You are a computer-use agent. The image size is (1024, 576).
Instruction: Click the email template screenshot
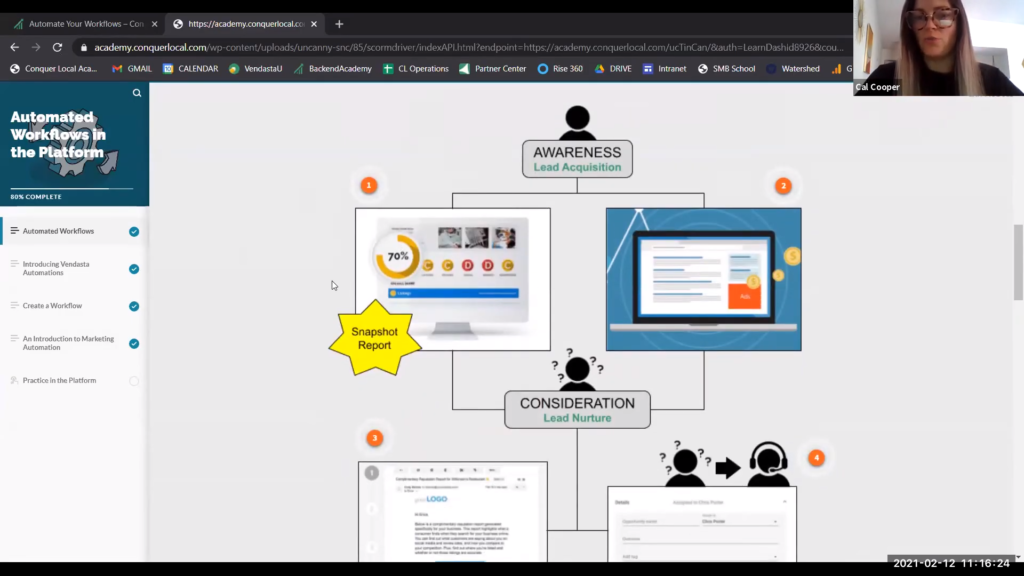tap(453, 511)
